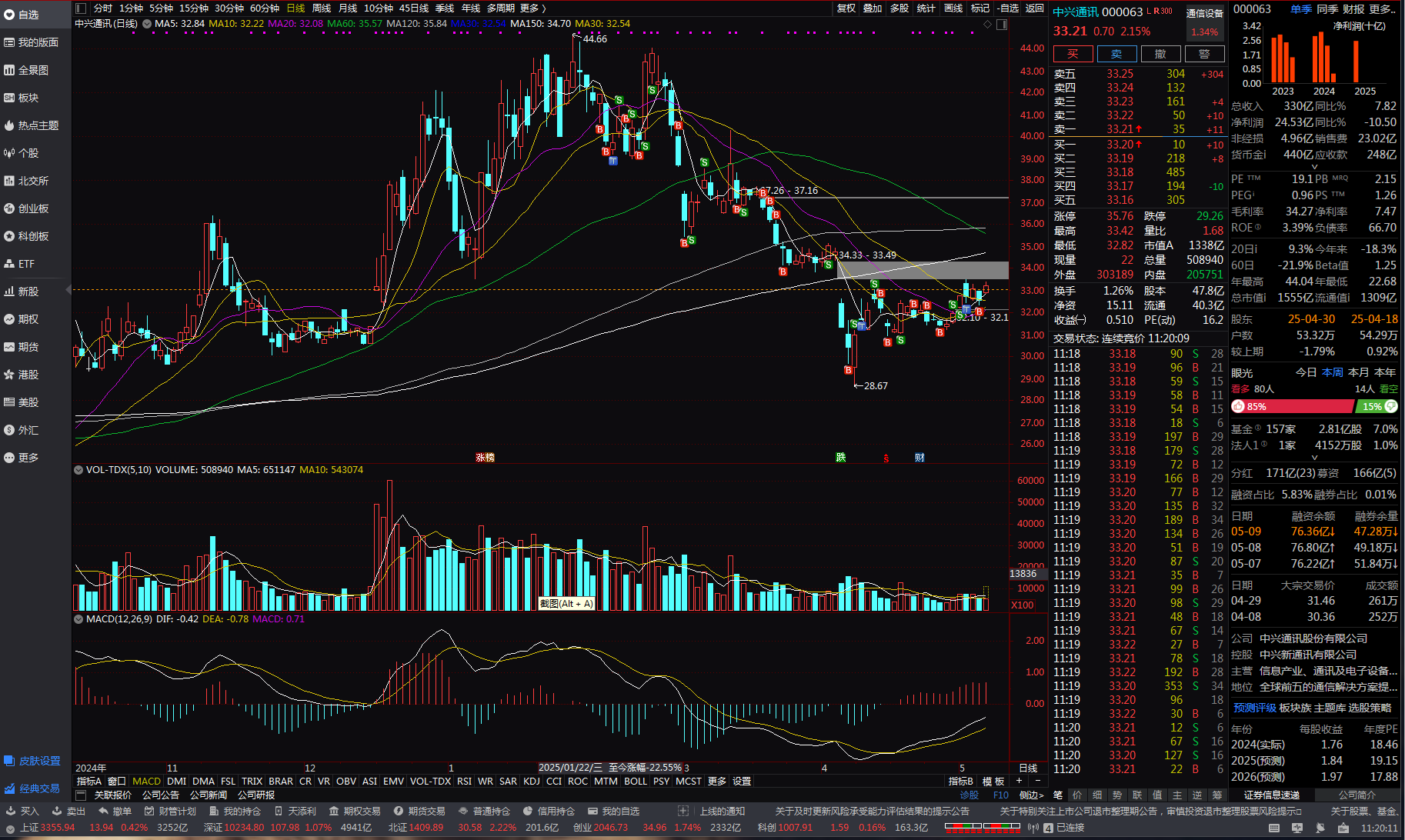Click the monitor icon in status bar
This screenshot has width=1405, height=840.
click(1297, 828)
